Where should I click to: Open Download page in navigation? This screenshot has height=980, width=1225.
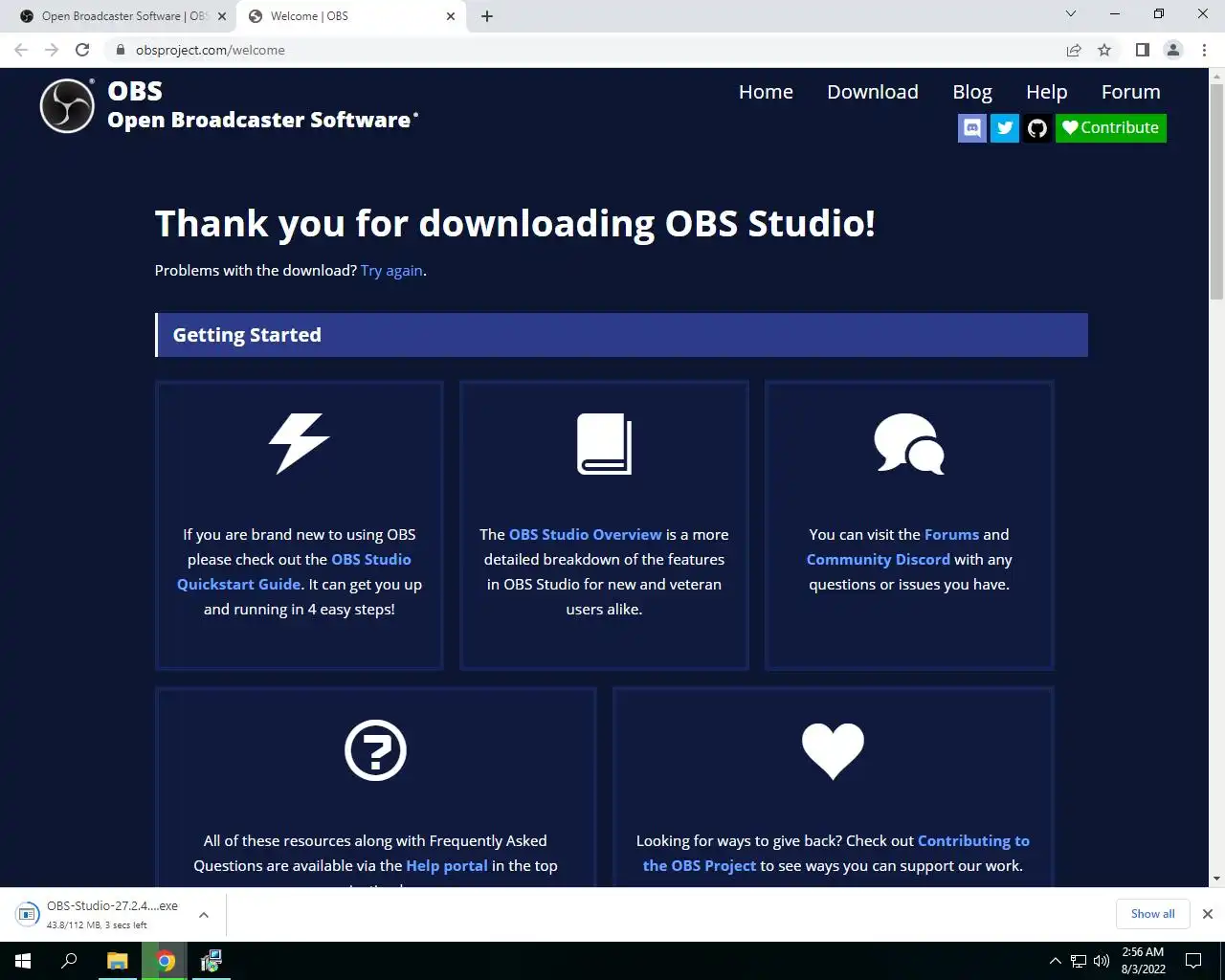[873, 92]
